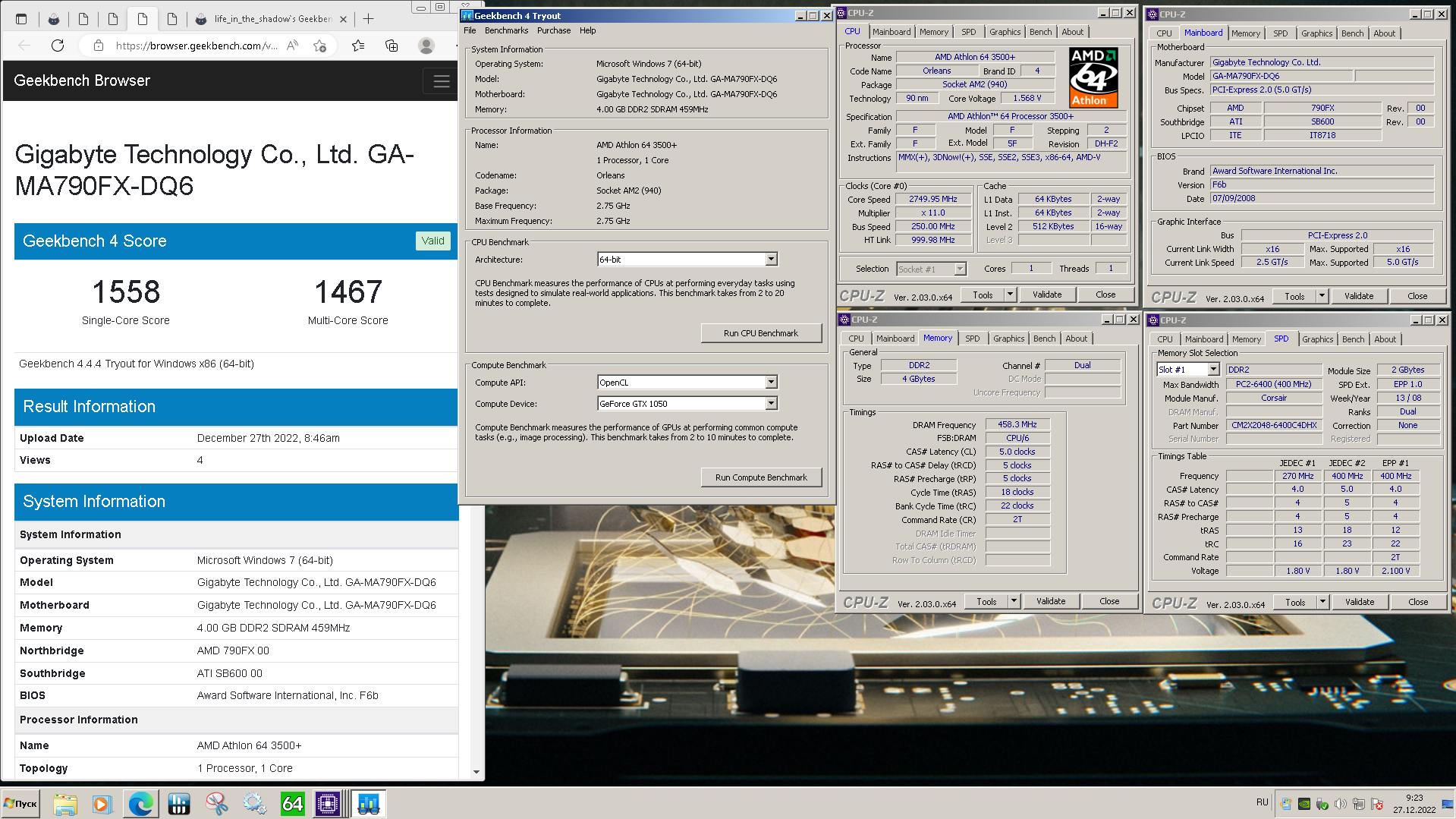Open Snipping Tool from taskbar
Viewport: 1456px width, 819px height.
pyautogui.click(x=216, y=804)
